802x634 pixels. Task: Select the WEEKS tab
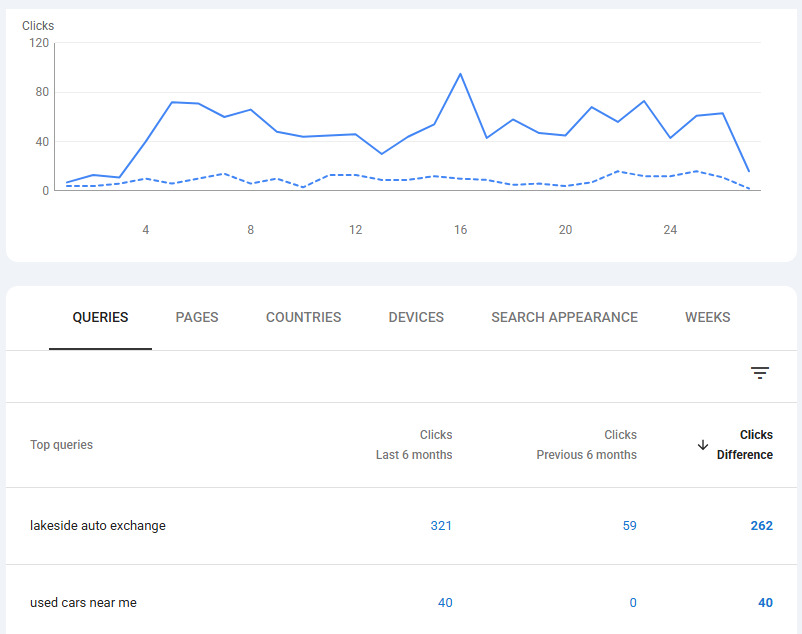[x=707, y=318]
